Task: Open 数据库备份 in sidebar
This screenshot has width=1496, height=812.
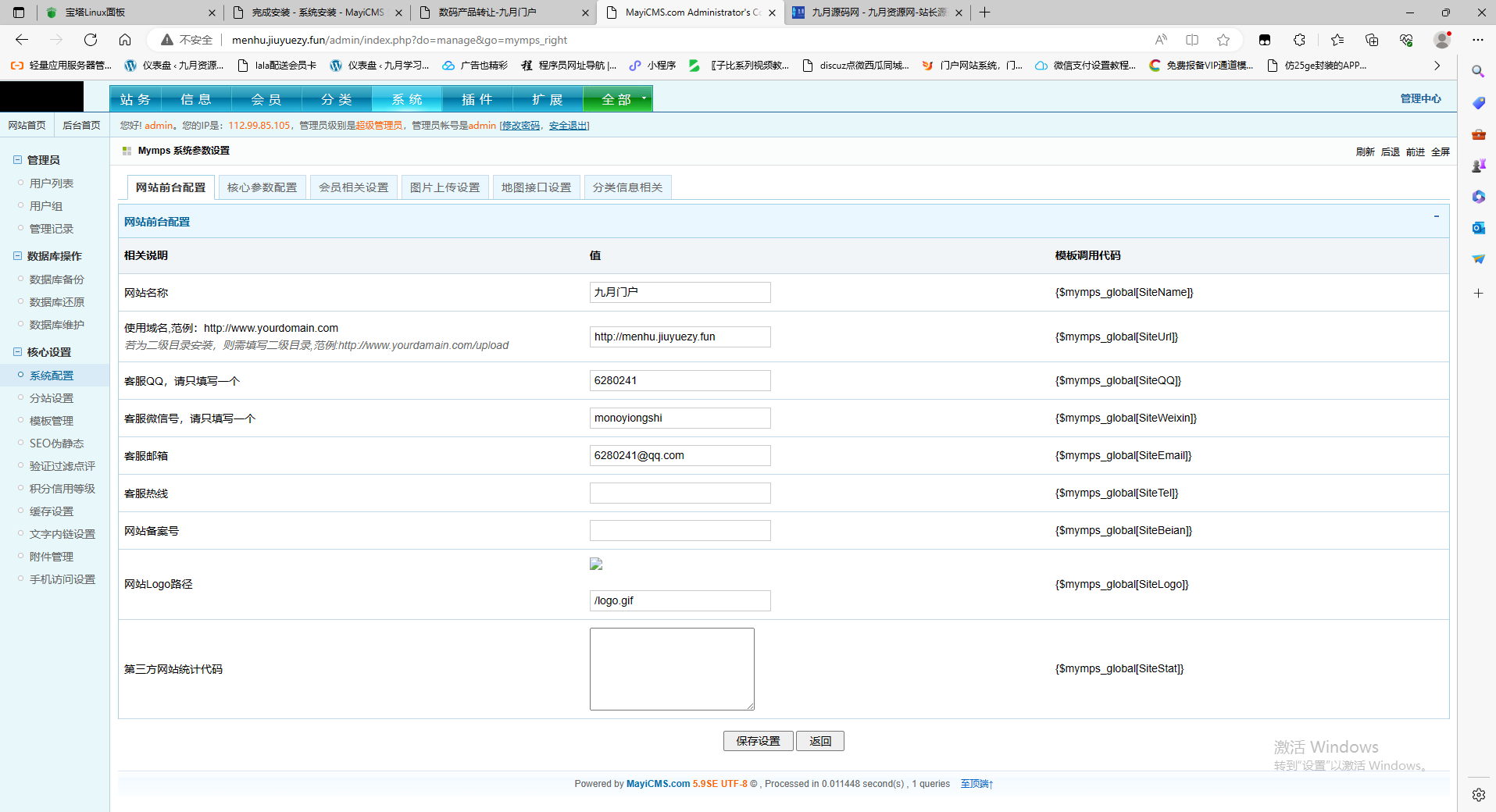Action: click(x=57, y=280)
